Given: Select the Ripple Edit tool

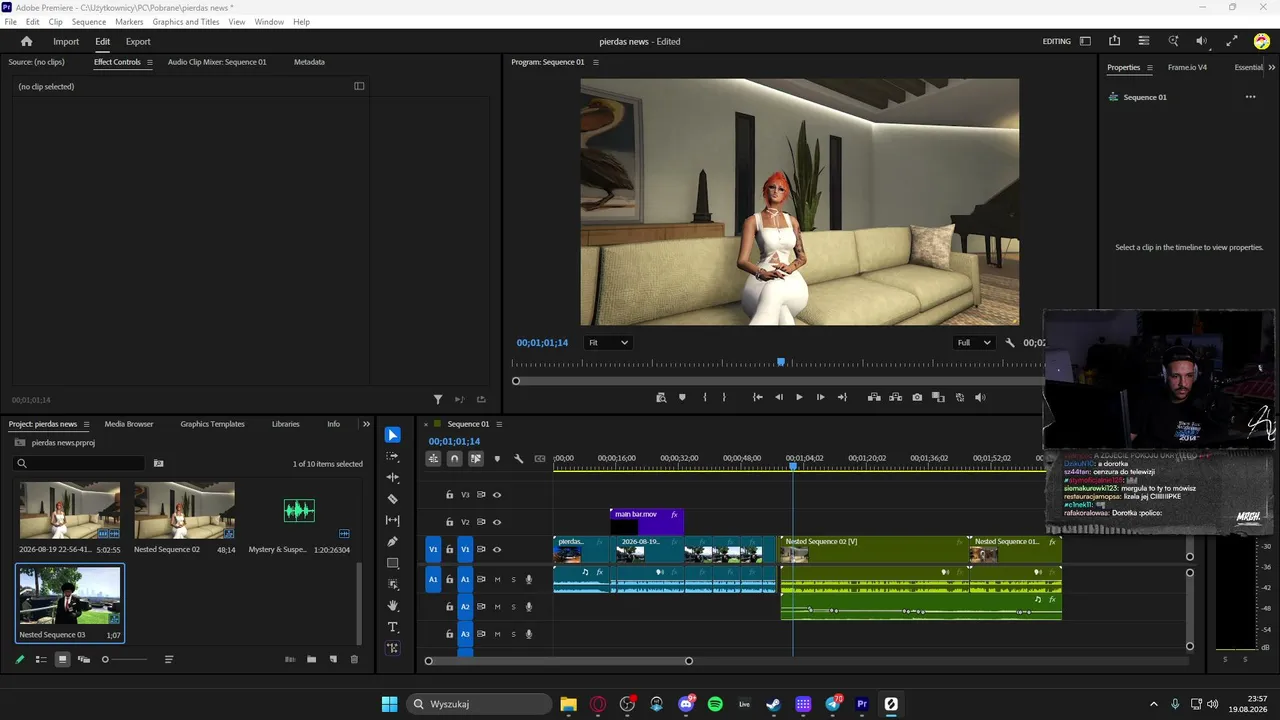Looking at the screenshot, I should click(393, 477).
